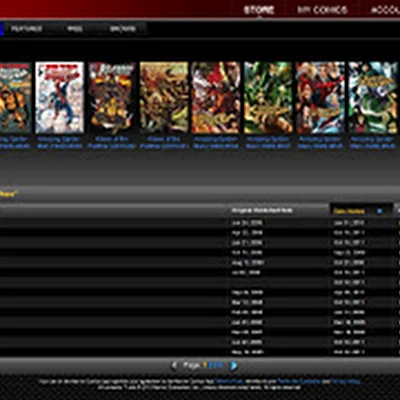The width and height of the screenshot is (400, 400).
Task: Sort by Original Published Date column header
Action: [262, 211]
